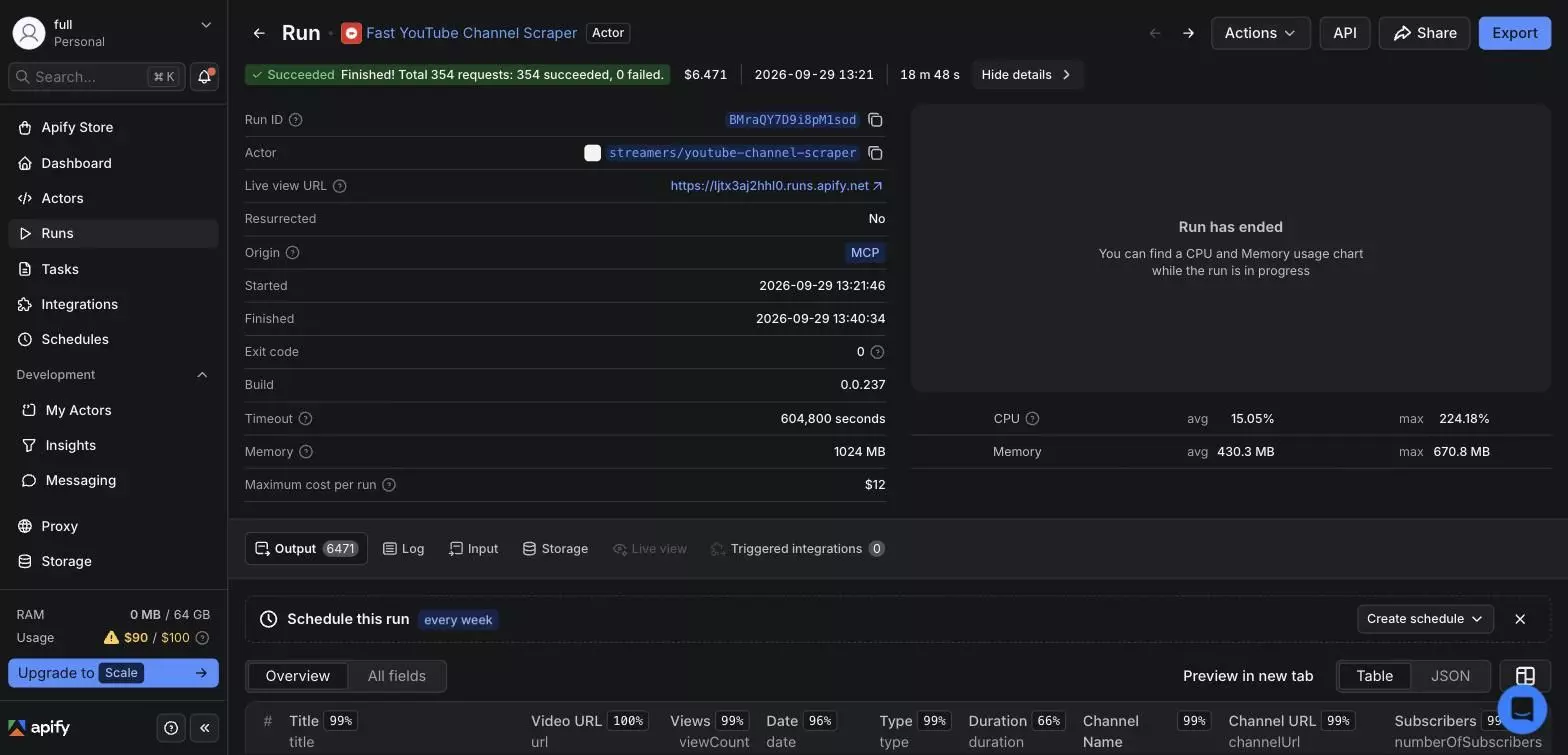The width and height of the screenshot is (1568, 755).
Task: Open the notifications bell
Action: pyautogui.click(x=204, y=77)
